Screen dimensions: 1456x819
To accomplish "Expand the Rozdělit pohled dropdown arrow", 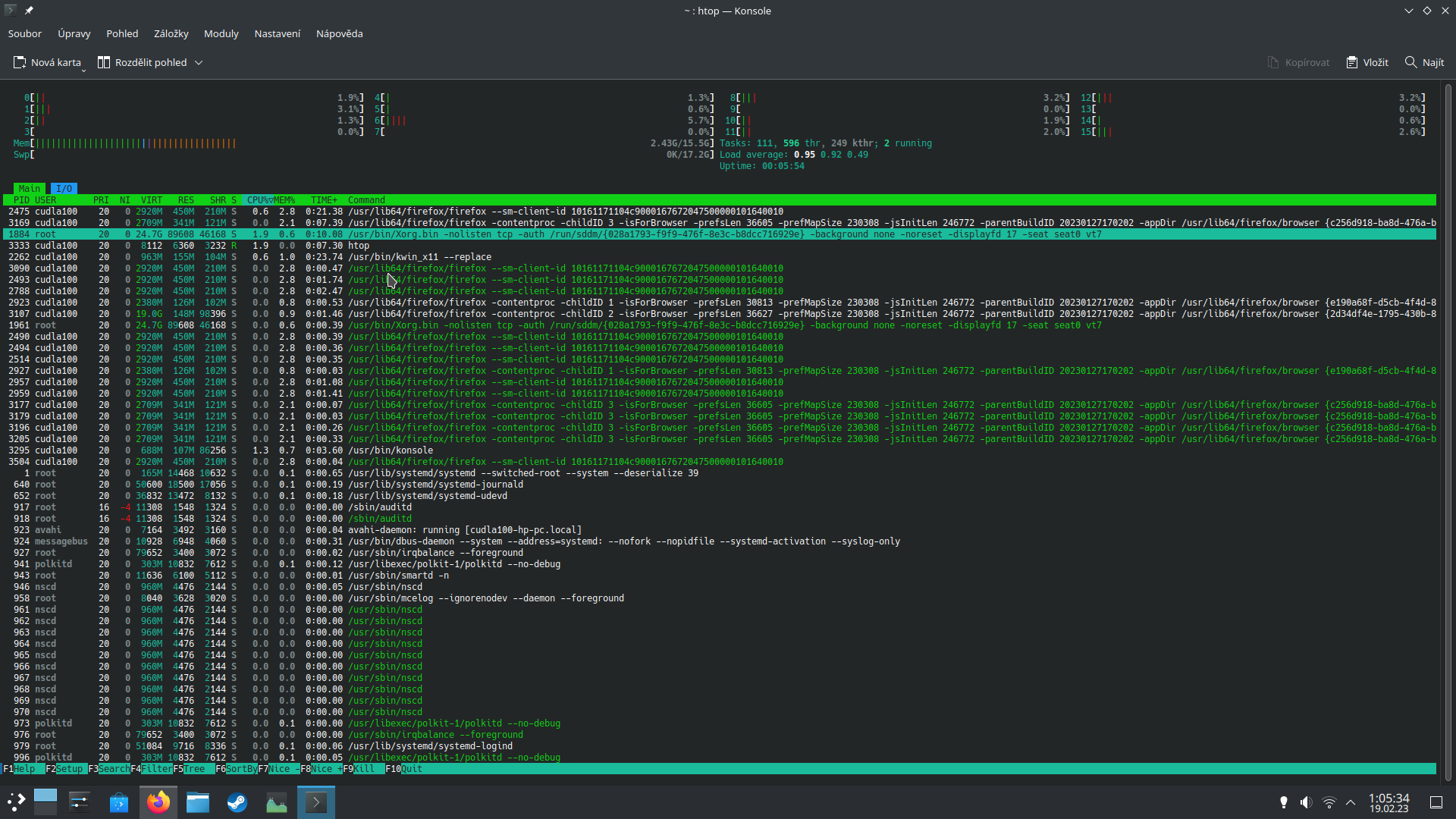I will click(x=199, y=62).
